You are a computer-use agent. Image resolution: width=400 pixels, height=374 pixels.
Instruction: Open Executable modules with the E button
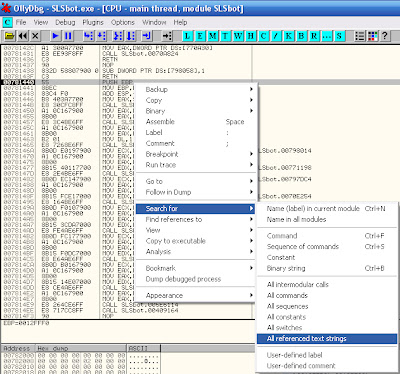(200, 36)
